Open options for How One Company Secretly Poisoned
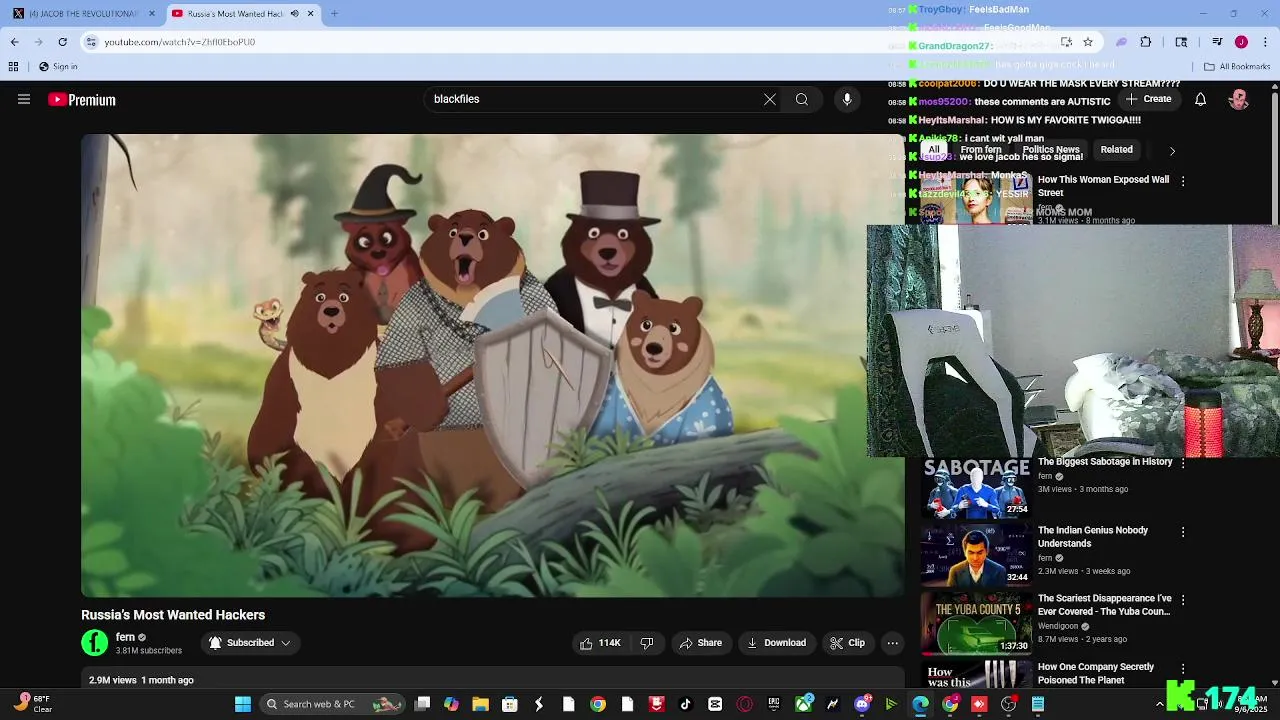This screenshot has height=720, width=1280. click(1183, 668)
